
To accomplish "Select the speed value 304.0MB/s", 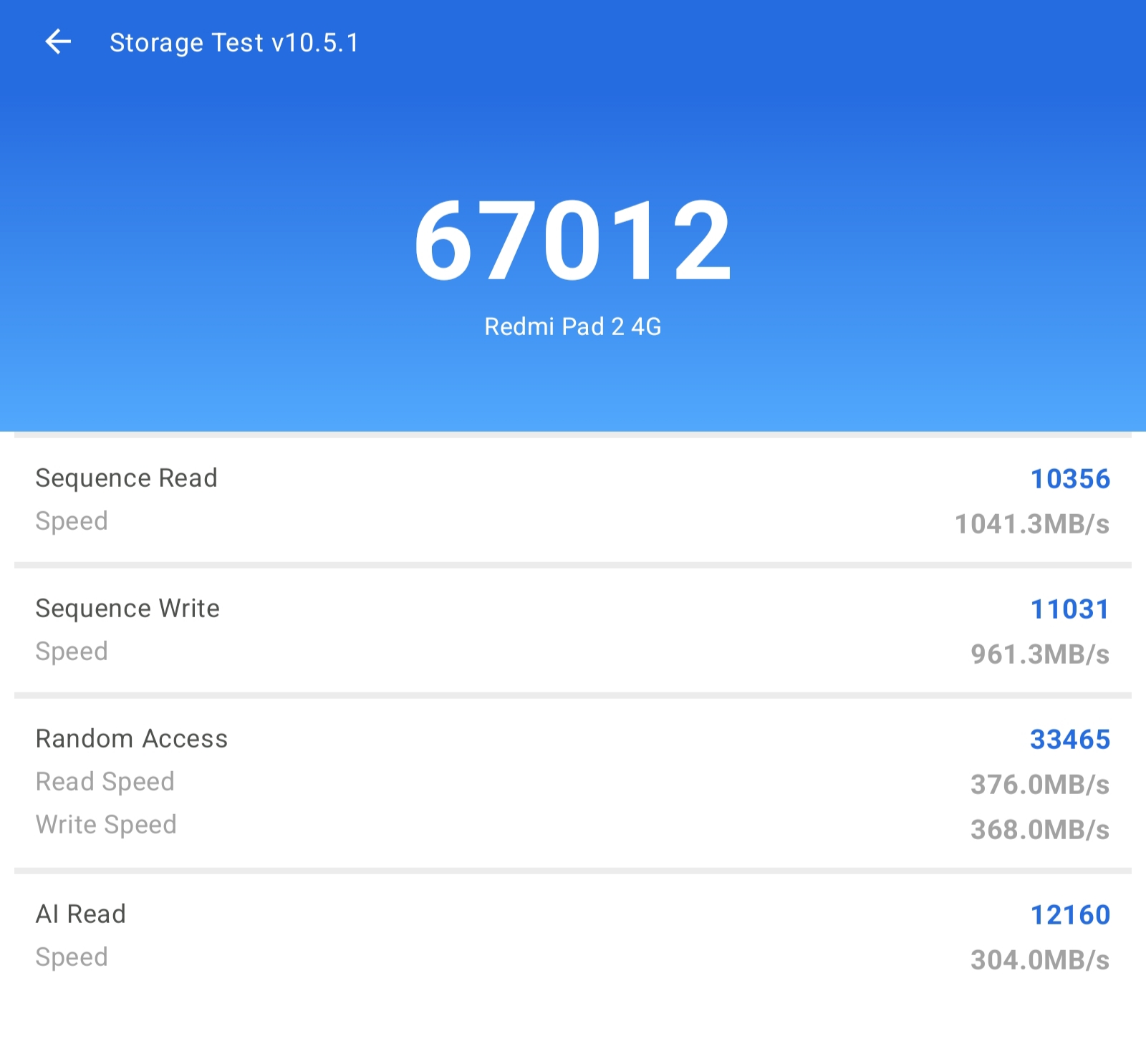I will [1040, 960].
